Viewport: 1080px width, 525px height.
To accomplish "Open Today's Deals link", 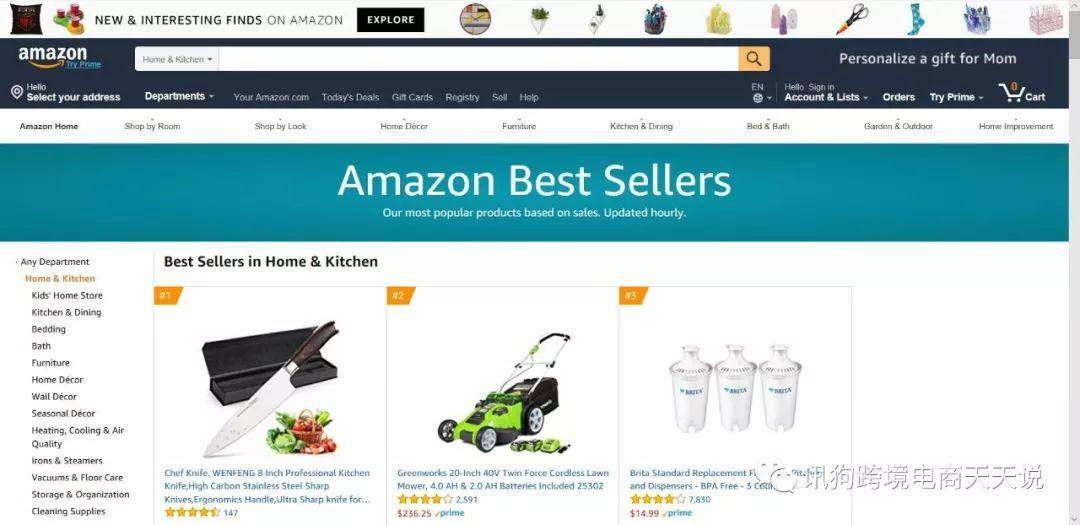I will point(350,97).
